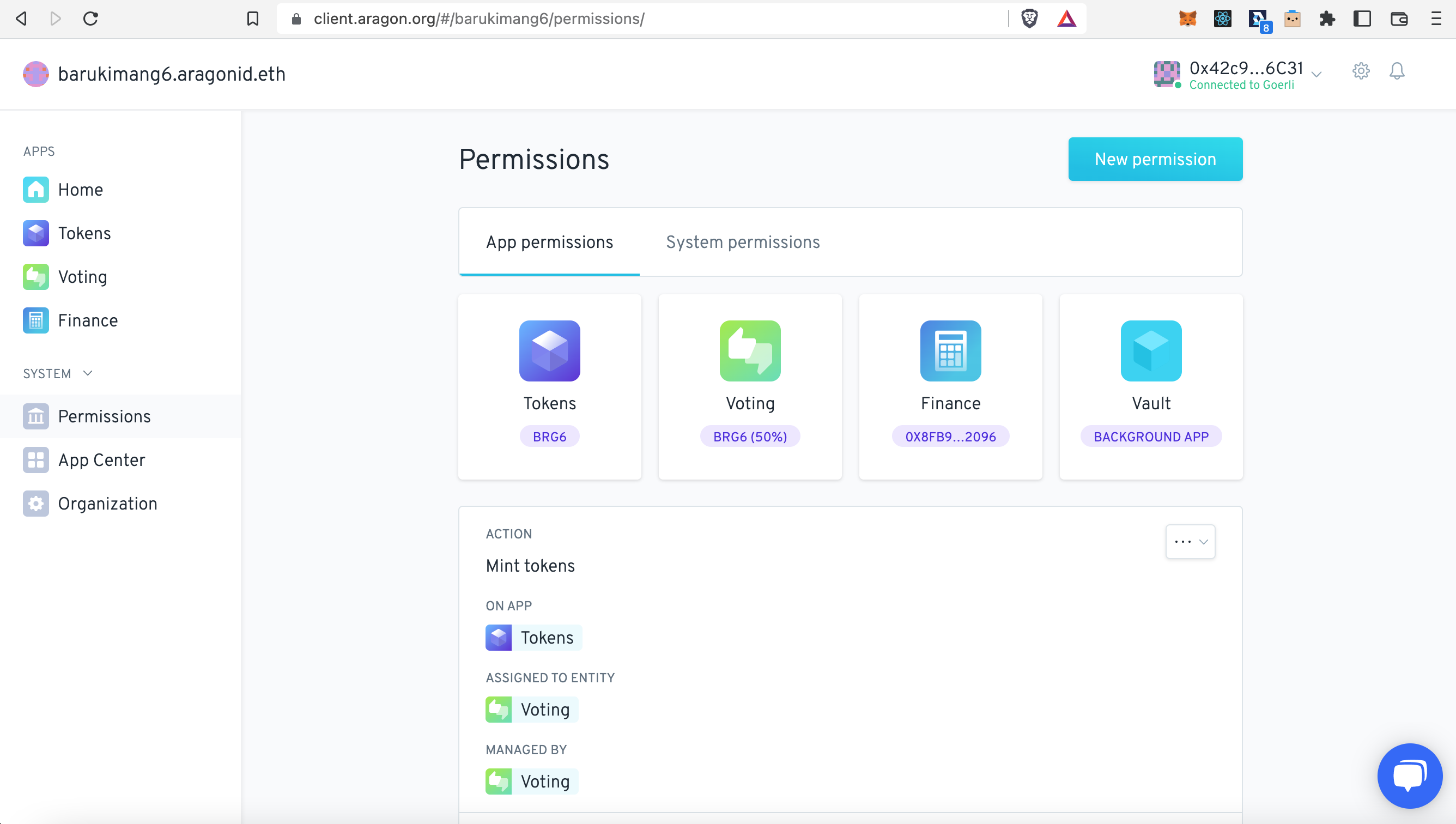Open global settings gear icon
Image resolution: width=1456 pixels, height=824 pixels.
(1361, 71)
